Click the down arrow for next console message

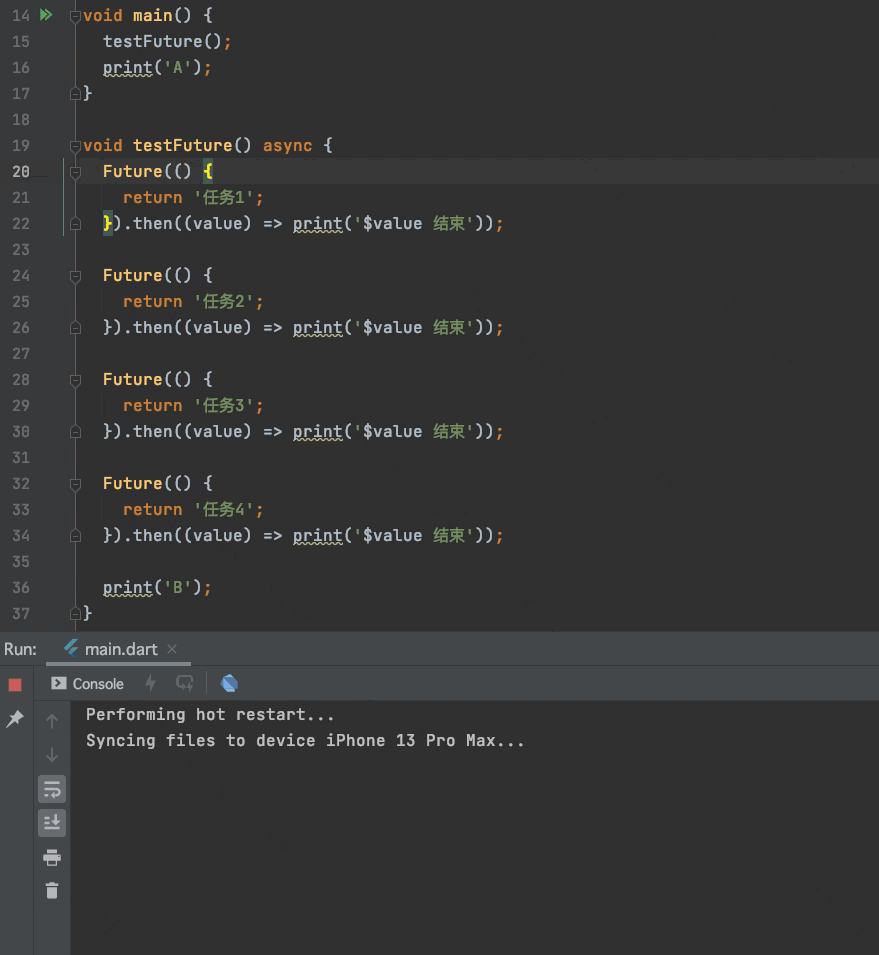click(x=51, y=754)
